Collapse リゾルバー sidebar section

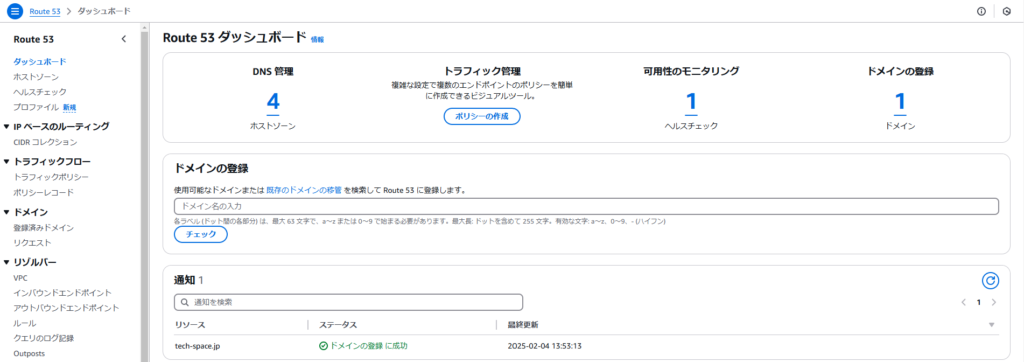[x=7, y=263]
